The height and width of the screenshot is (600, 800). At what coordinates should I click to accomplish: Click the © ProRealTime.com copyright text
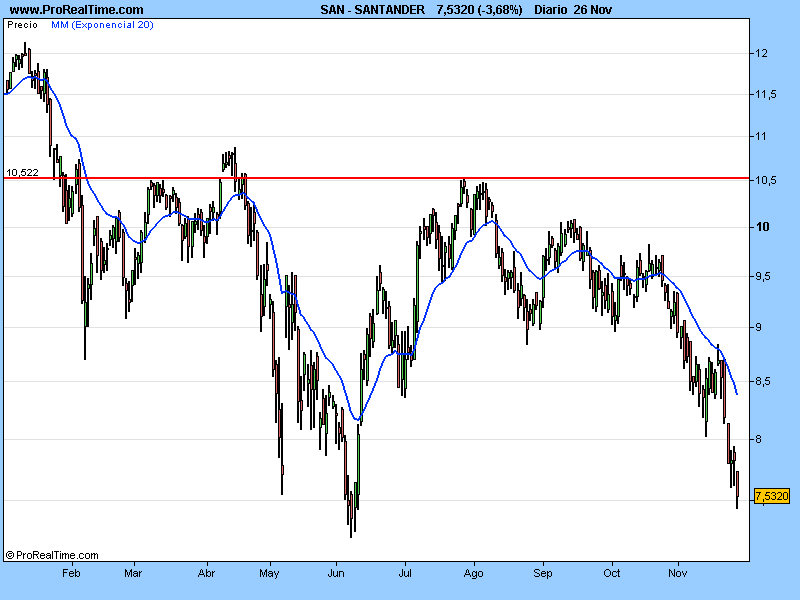[52, 555]
